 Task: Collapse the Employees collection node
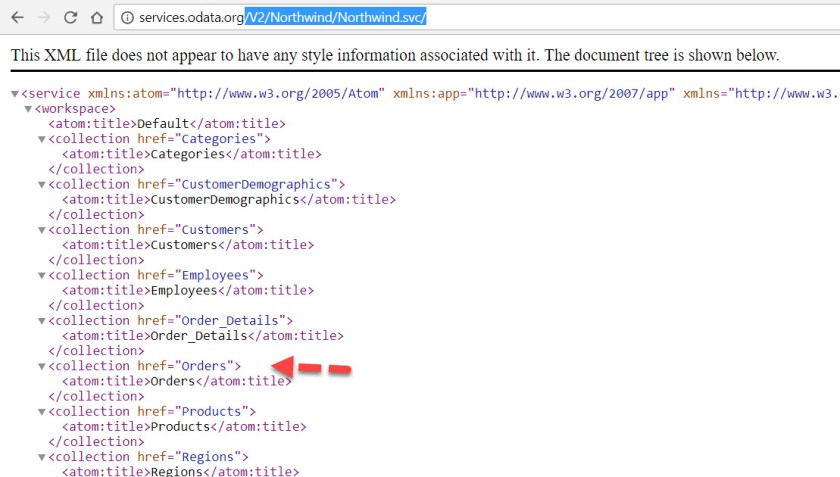click(x=42, y=276)
